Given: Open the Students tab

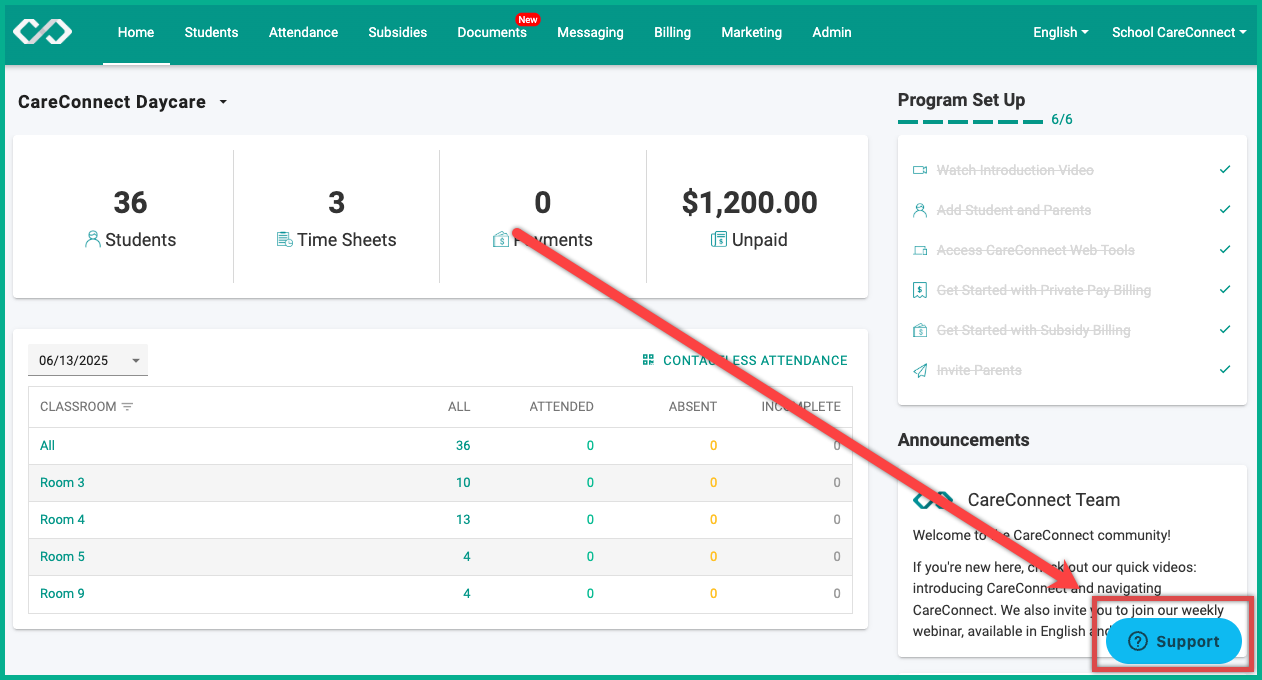Looking at the screenshot, I should (x=211, y=32).
